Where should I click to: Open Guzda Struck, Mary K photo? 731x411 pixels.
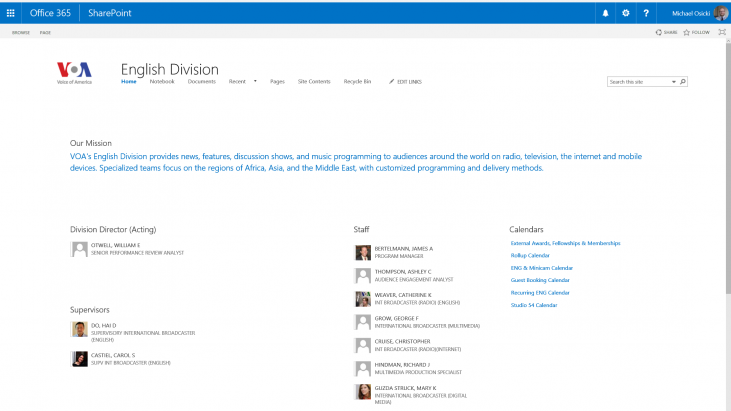coord(363,392)
